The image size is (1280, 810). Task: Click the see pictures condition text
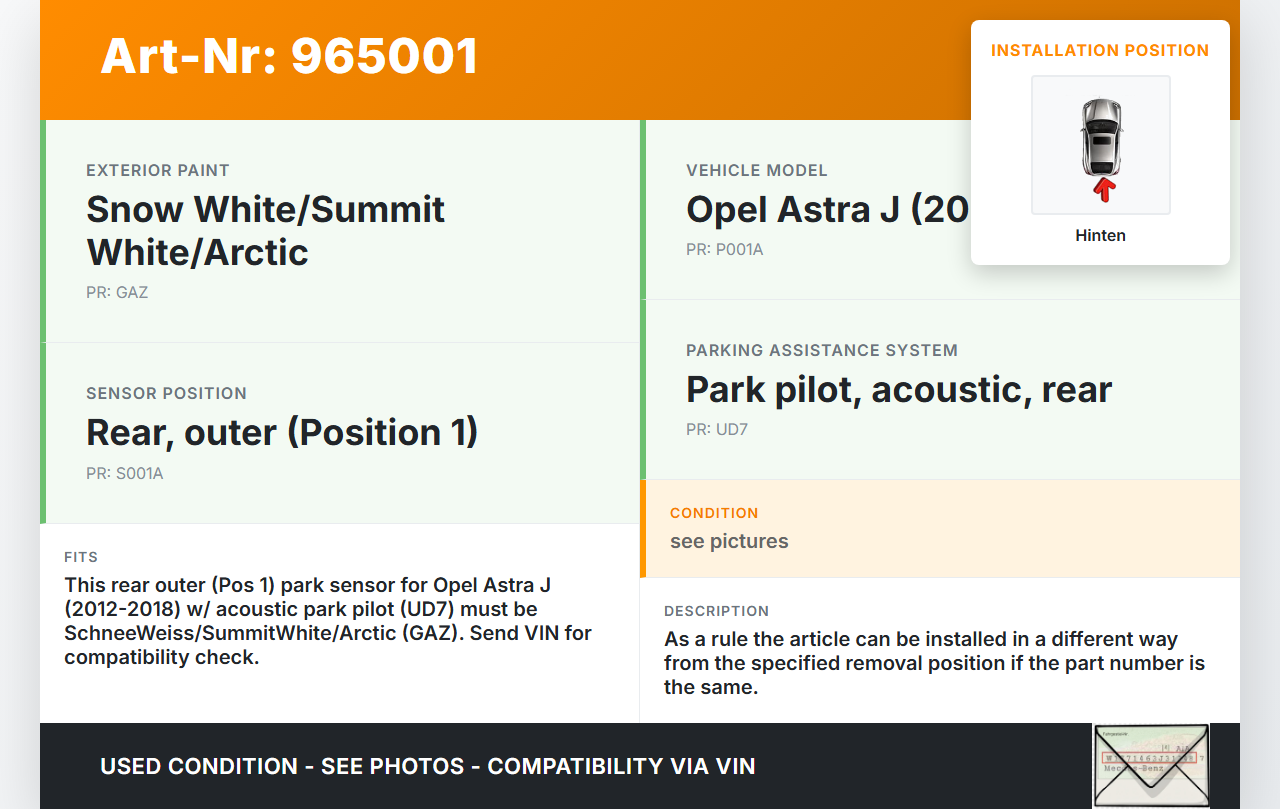pyautogui.click(x=729, y=542)
